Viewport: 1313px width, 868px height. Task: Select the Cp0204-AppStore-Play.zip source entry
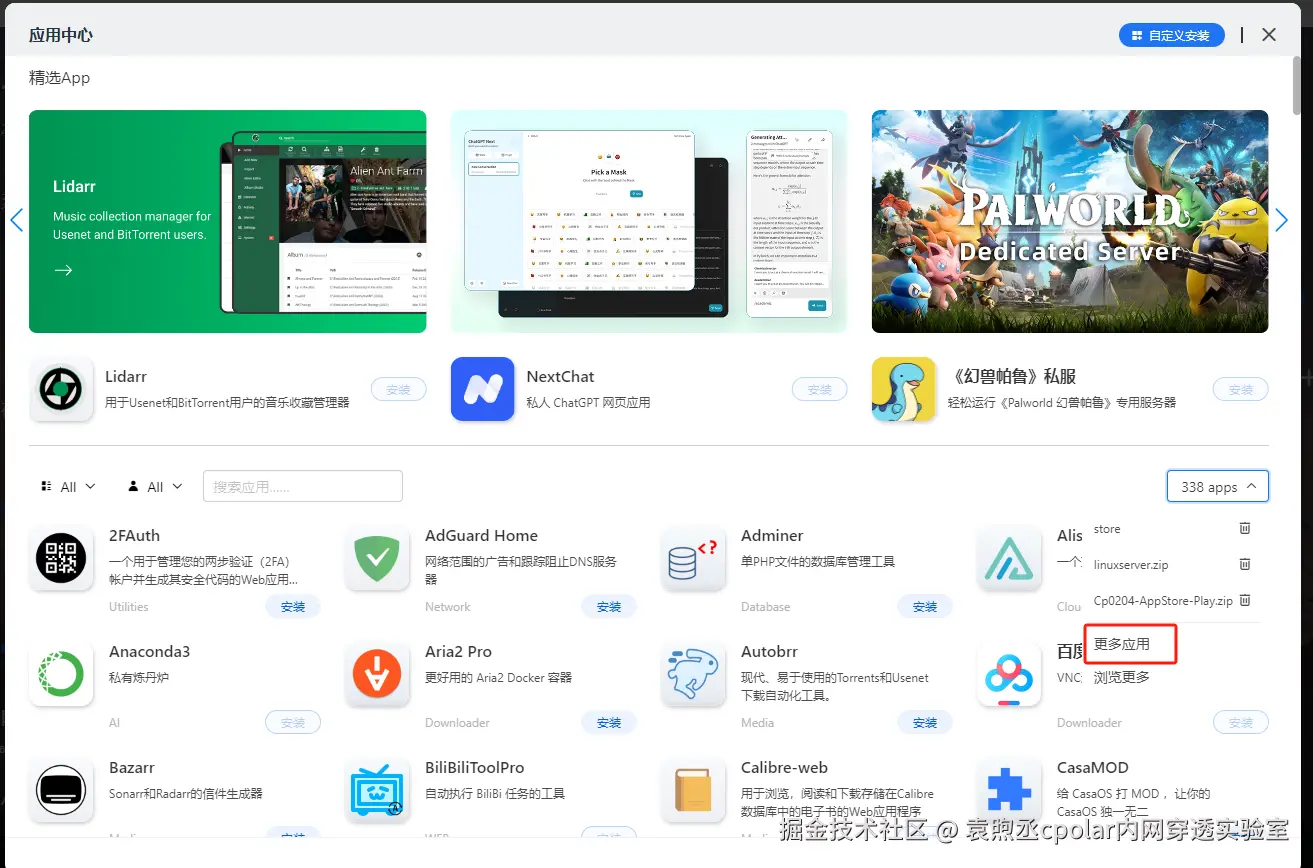(x=1163, y=601)
